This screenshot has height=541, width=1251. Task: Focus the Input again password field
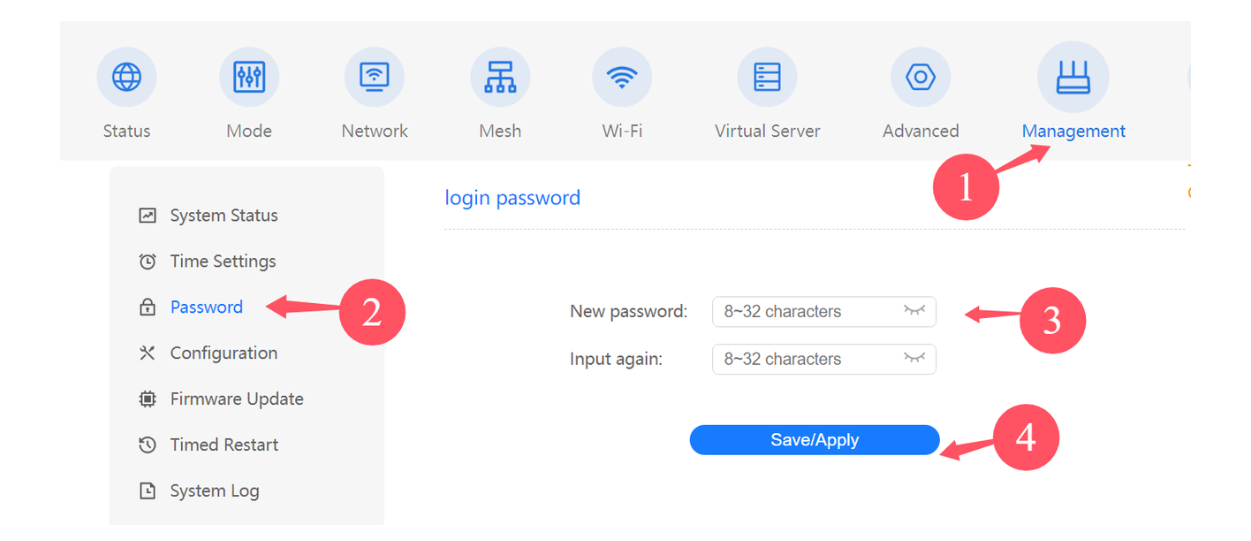(824, 359)
